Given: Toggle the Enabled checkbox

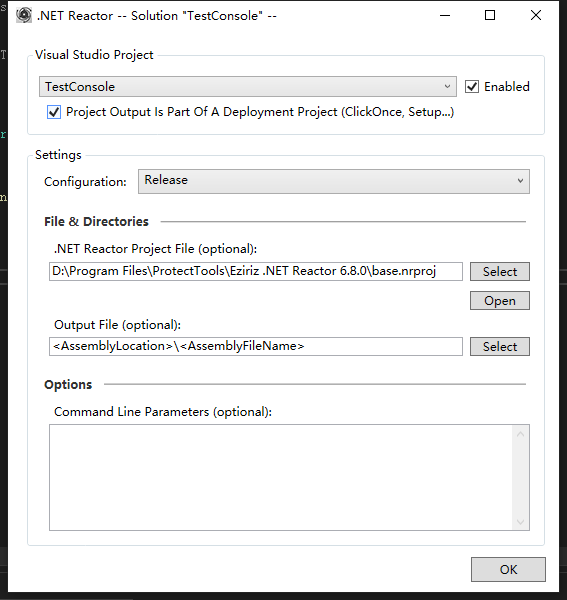Looking at the screenshot, I should (x=472, y=87).
